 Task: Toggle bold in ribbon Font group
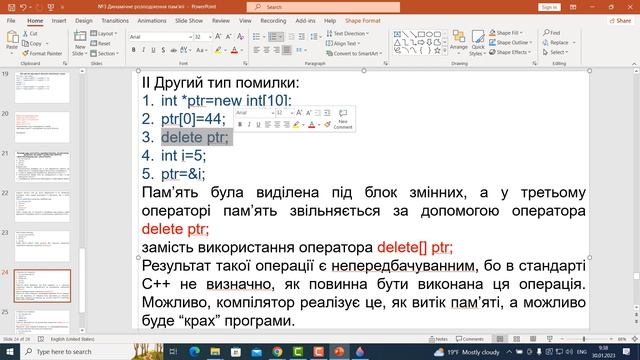pyautogui.click(x=133, y=50)
